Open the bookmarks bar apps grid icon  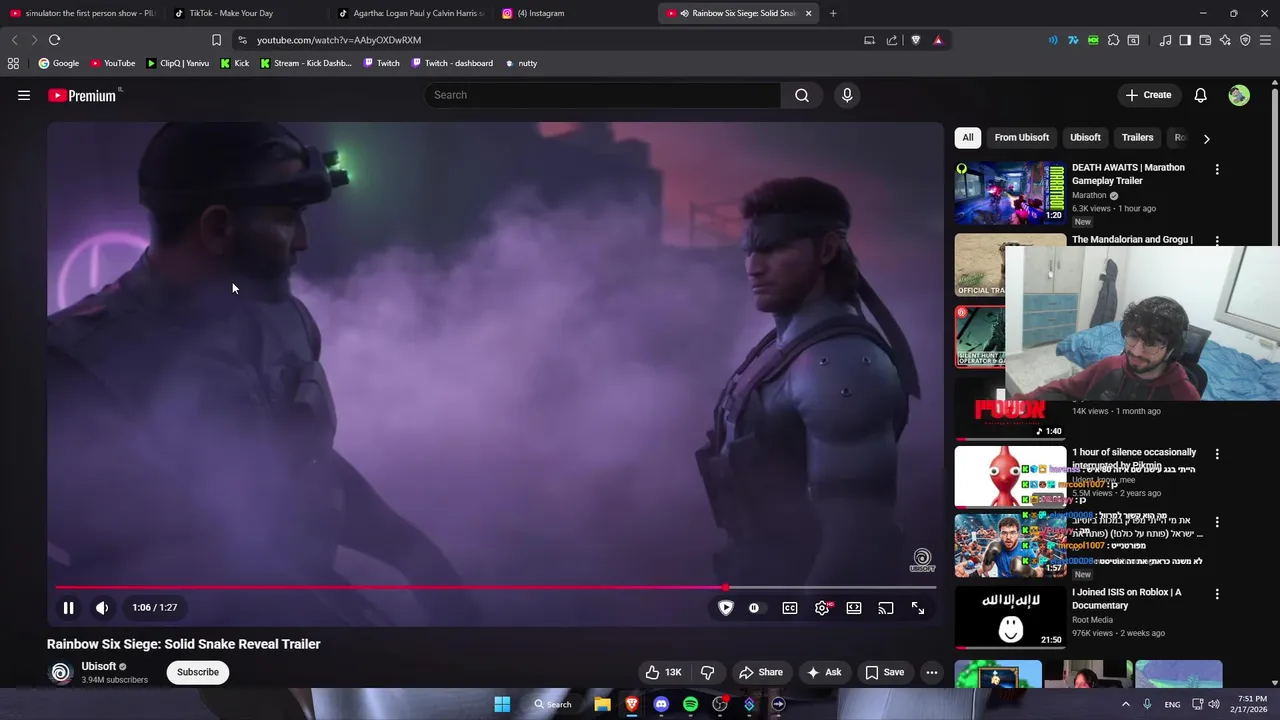click(x=13, y=63)
